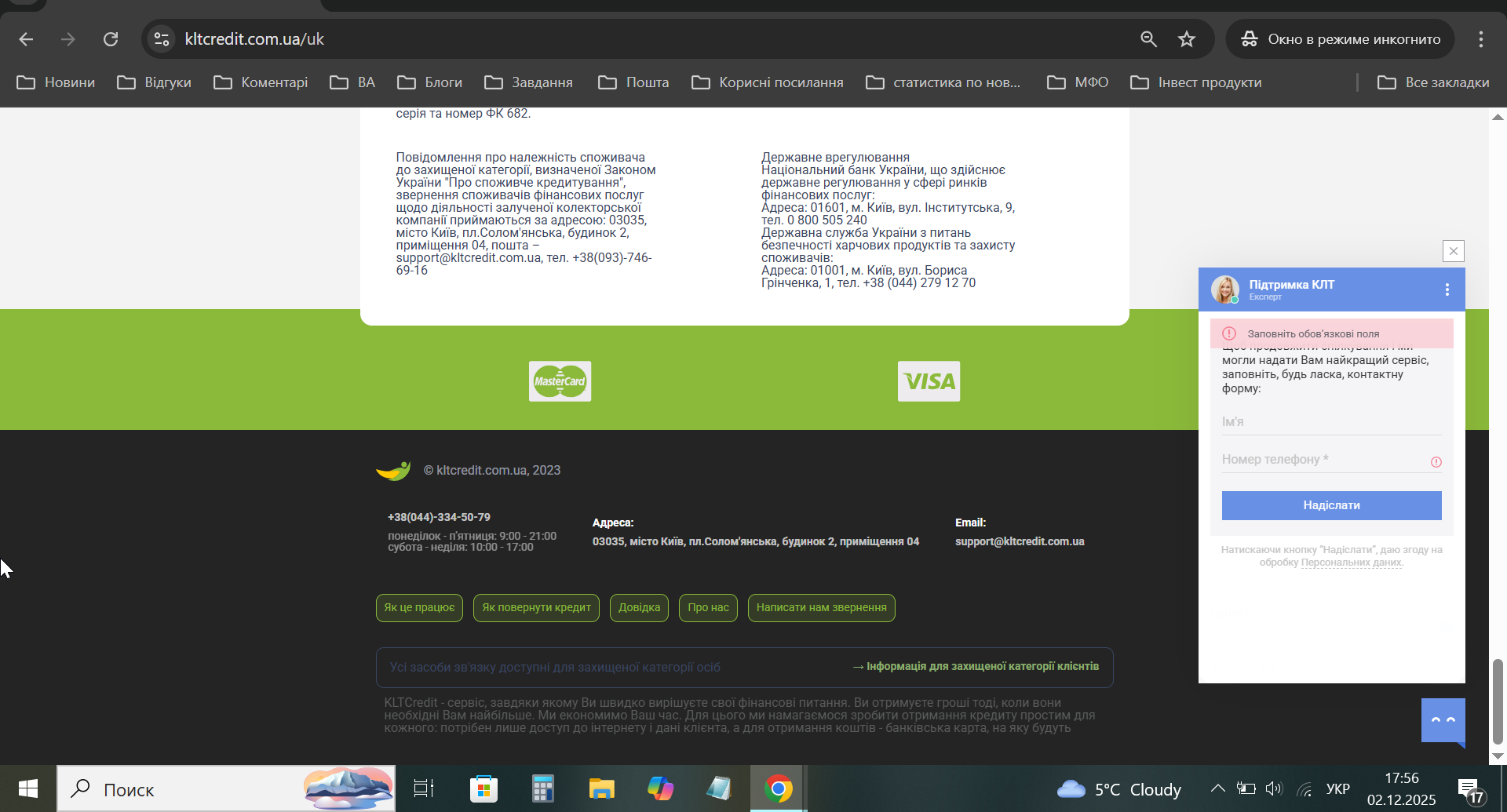Viewport: 1507px width, 812px height.
Task: Open Chrome's three-dot menu
Action: click(1481, 39)
